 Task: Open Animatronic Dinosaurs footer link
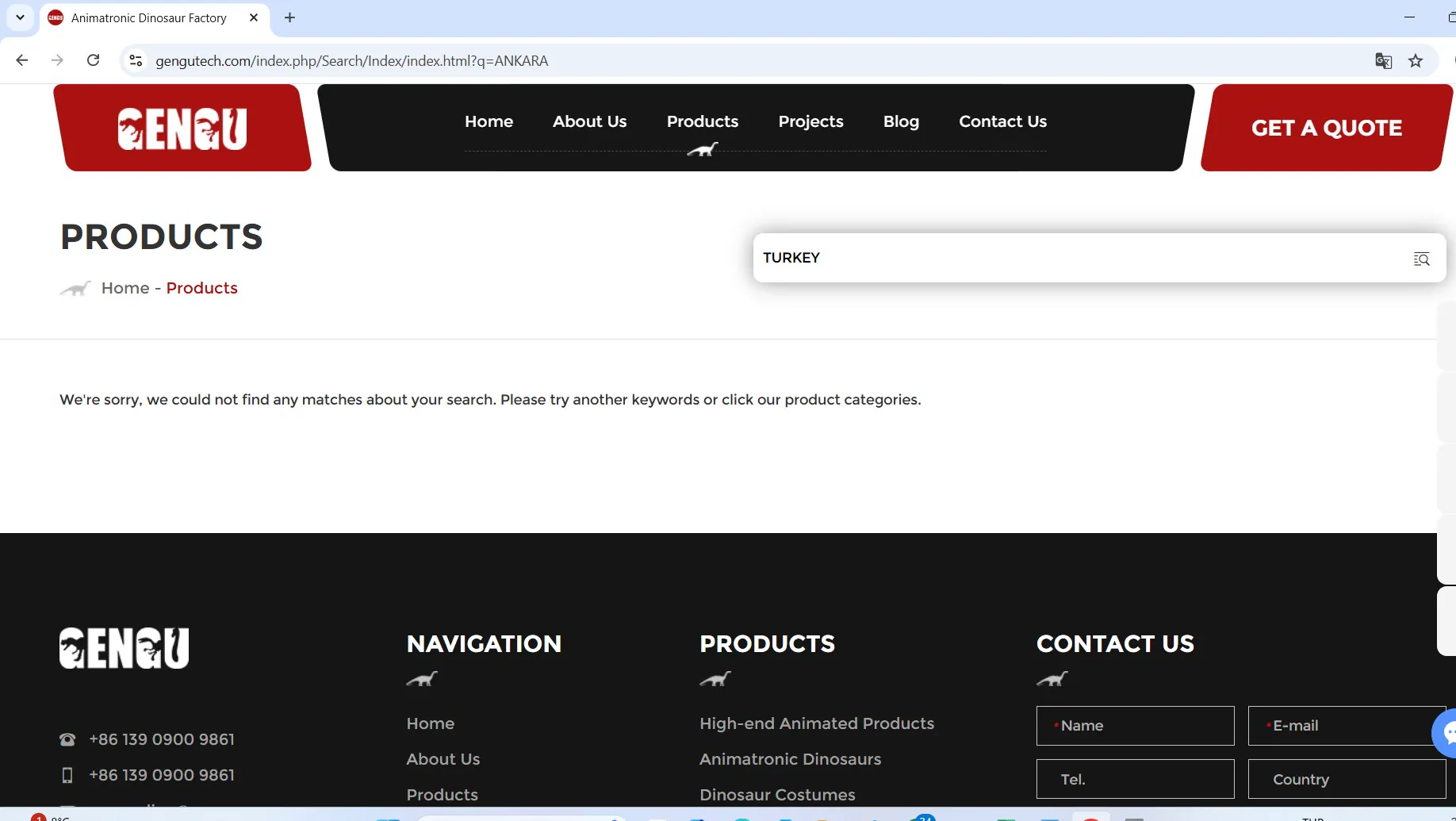coord(790,759)
